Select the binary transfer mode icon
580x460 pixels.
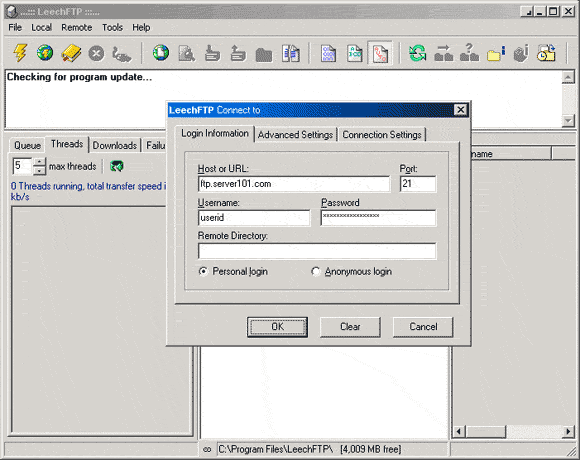(x=328, y=54)
